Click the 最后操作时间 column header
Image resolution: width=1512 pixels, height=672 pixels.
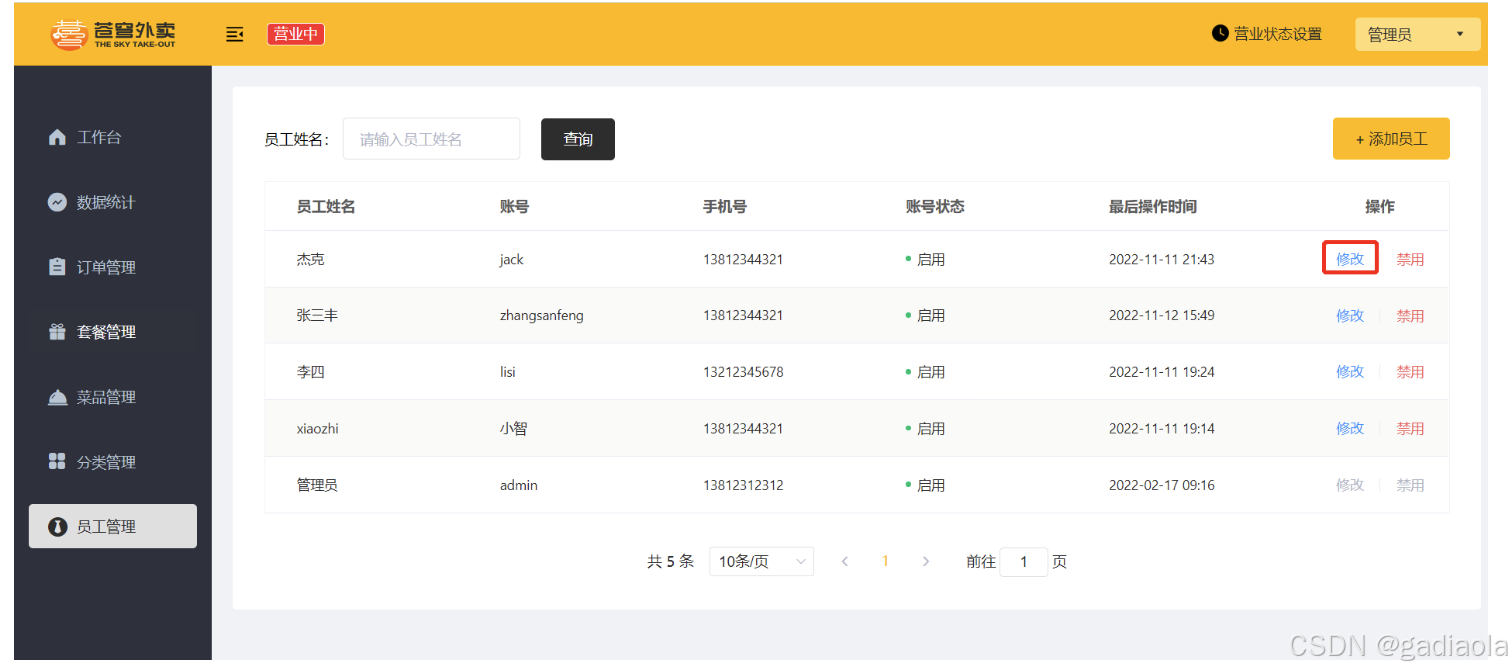click(x=1153, y=207)
